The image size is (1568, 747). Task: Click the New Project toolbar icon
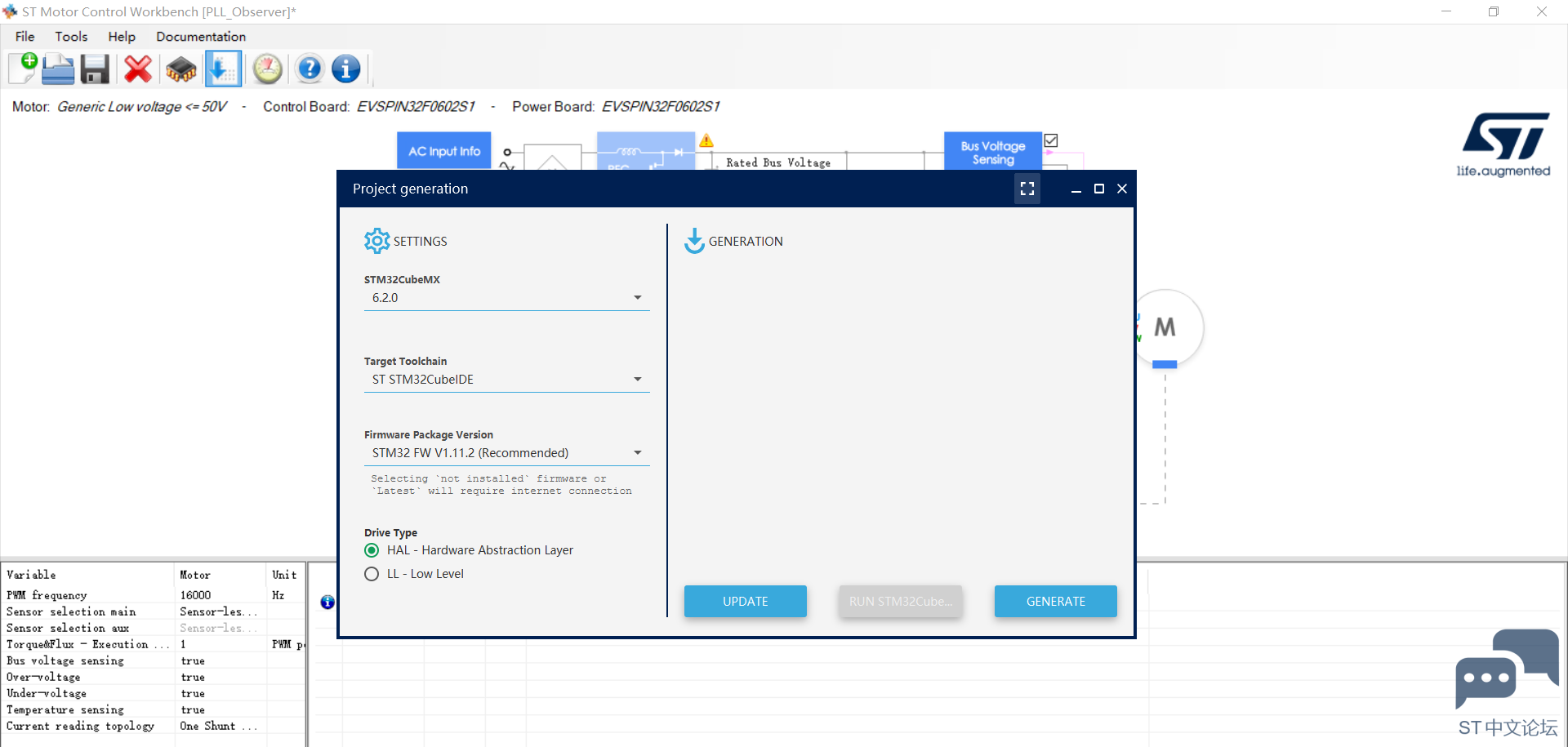point(23,69)
